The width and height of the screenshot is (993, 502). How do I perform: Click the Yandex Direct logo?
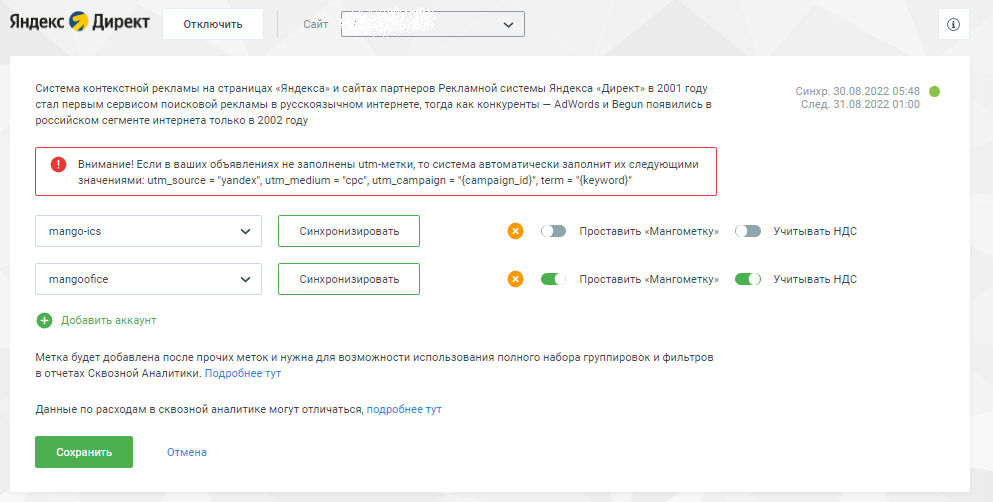point(80,22)
